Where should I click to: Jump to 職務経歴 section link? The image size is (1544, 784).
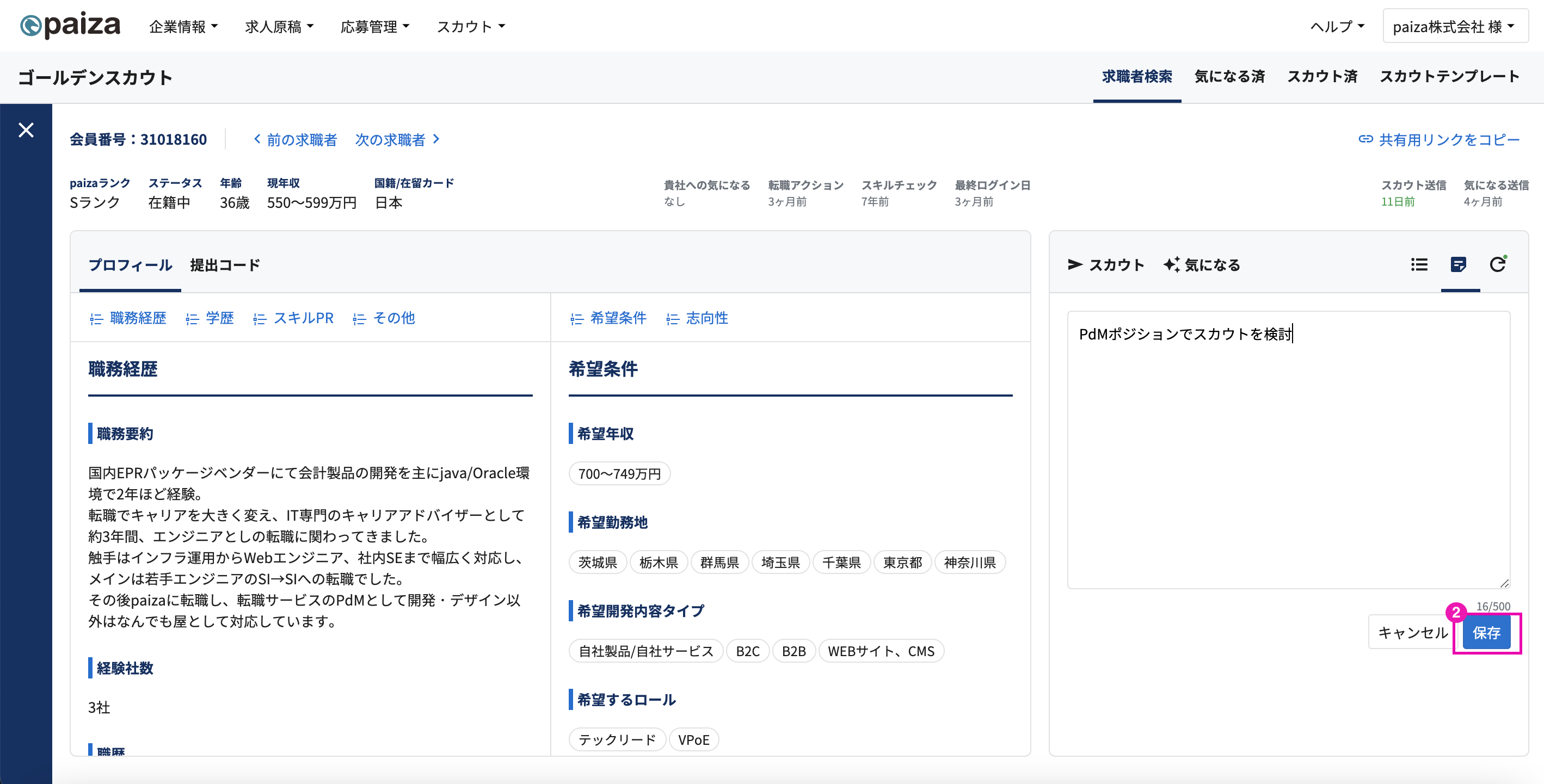(128, 318)
